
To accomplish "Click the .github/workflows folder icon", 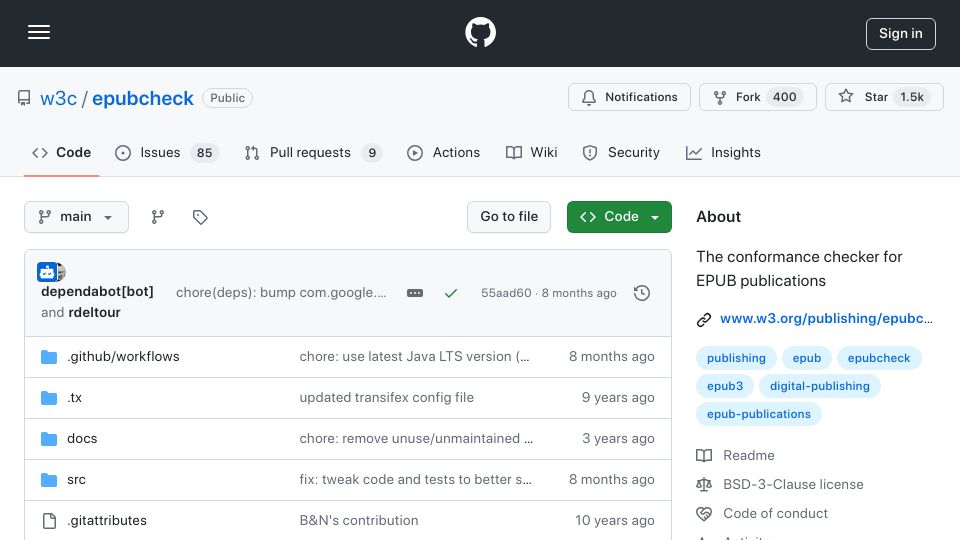I will pos(49,356).
